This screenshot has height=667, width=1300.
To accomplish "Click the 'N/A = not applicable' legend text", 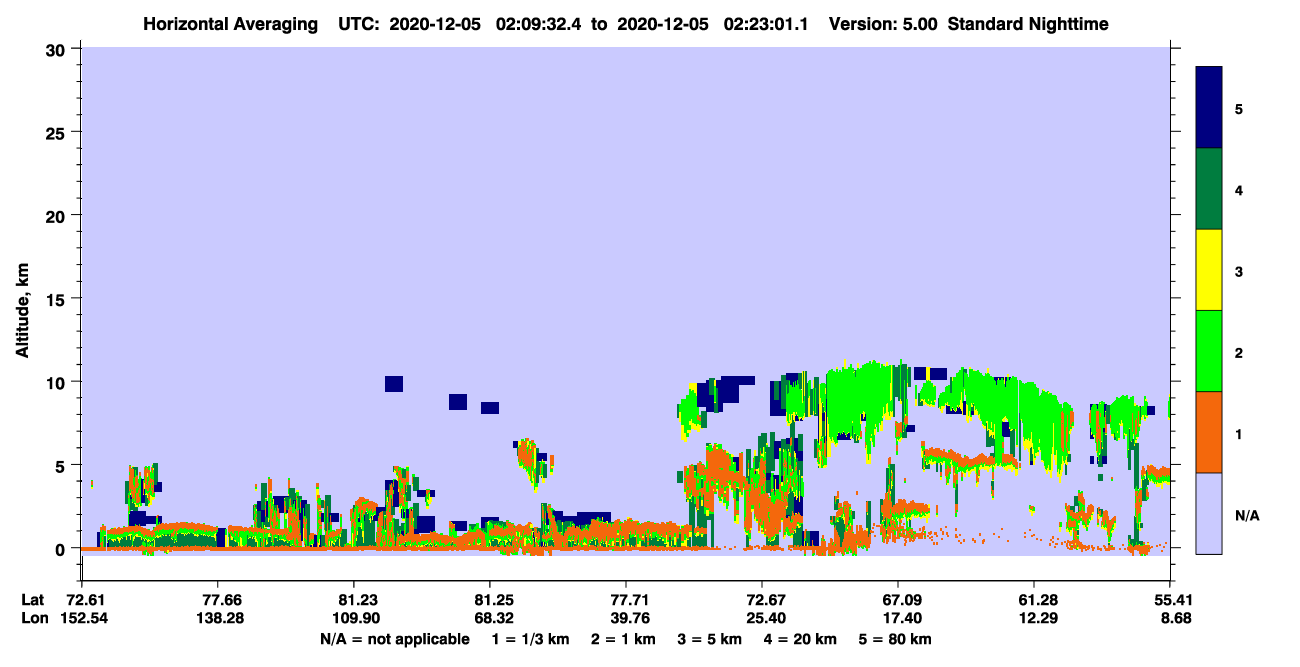I will pos(395,639).
